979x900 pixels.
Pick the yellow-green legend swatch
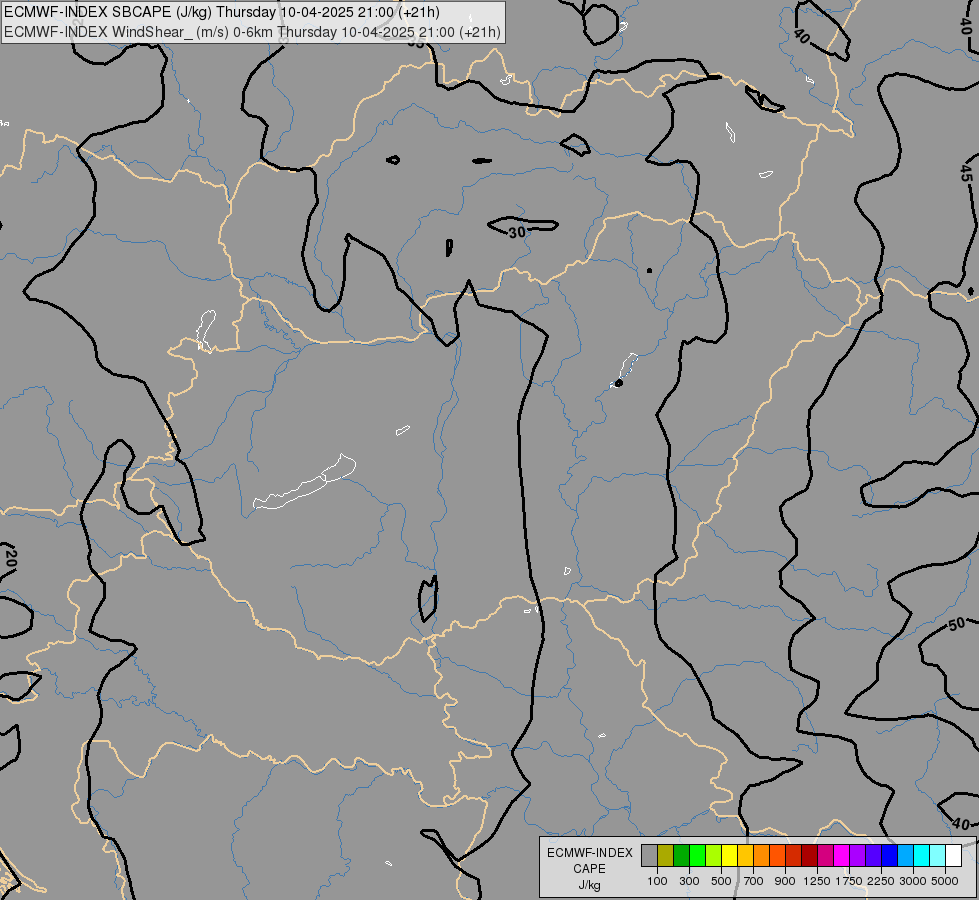pyautogui.click(x=714, y=855)
